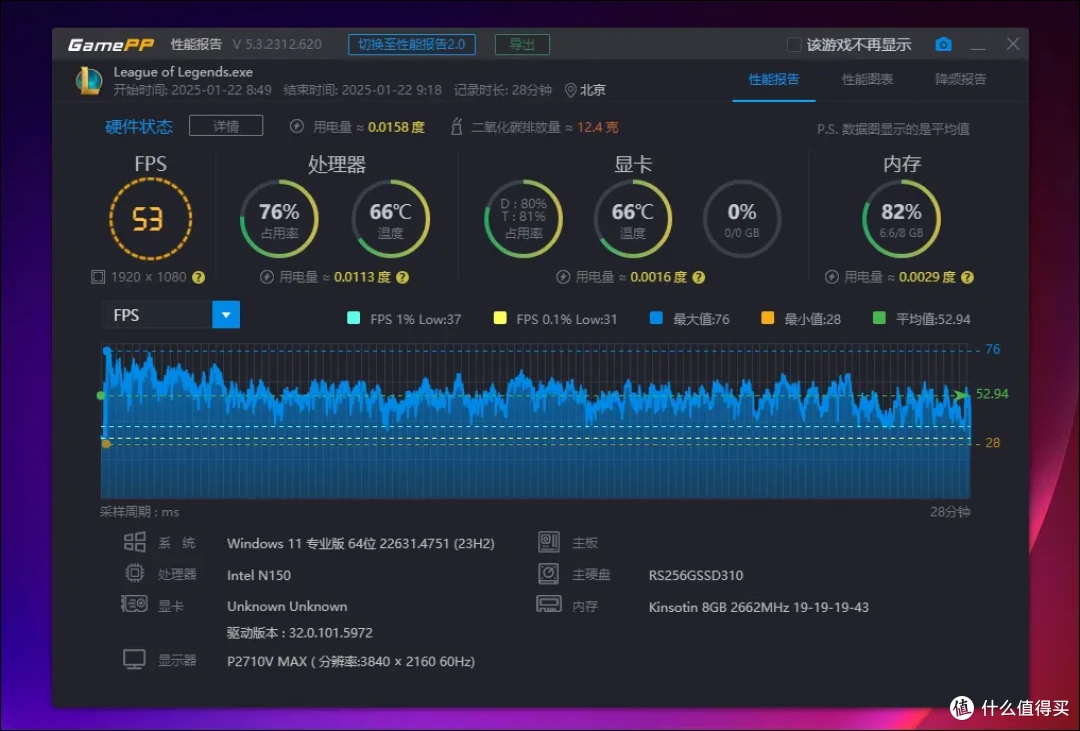Click the GamePP logo
The width and height of the screenshot is (1080, 731).
coord(111,45)
